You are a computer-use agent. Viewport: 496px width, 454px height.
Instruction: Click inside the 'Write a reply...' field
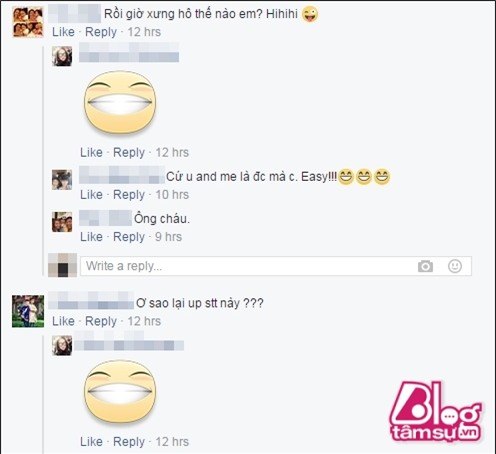coord(276,266)
